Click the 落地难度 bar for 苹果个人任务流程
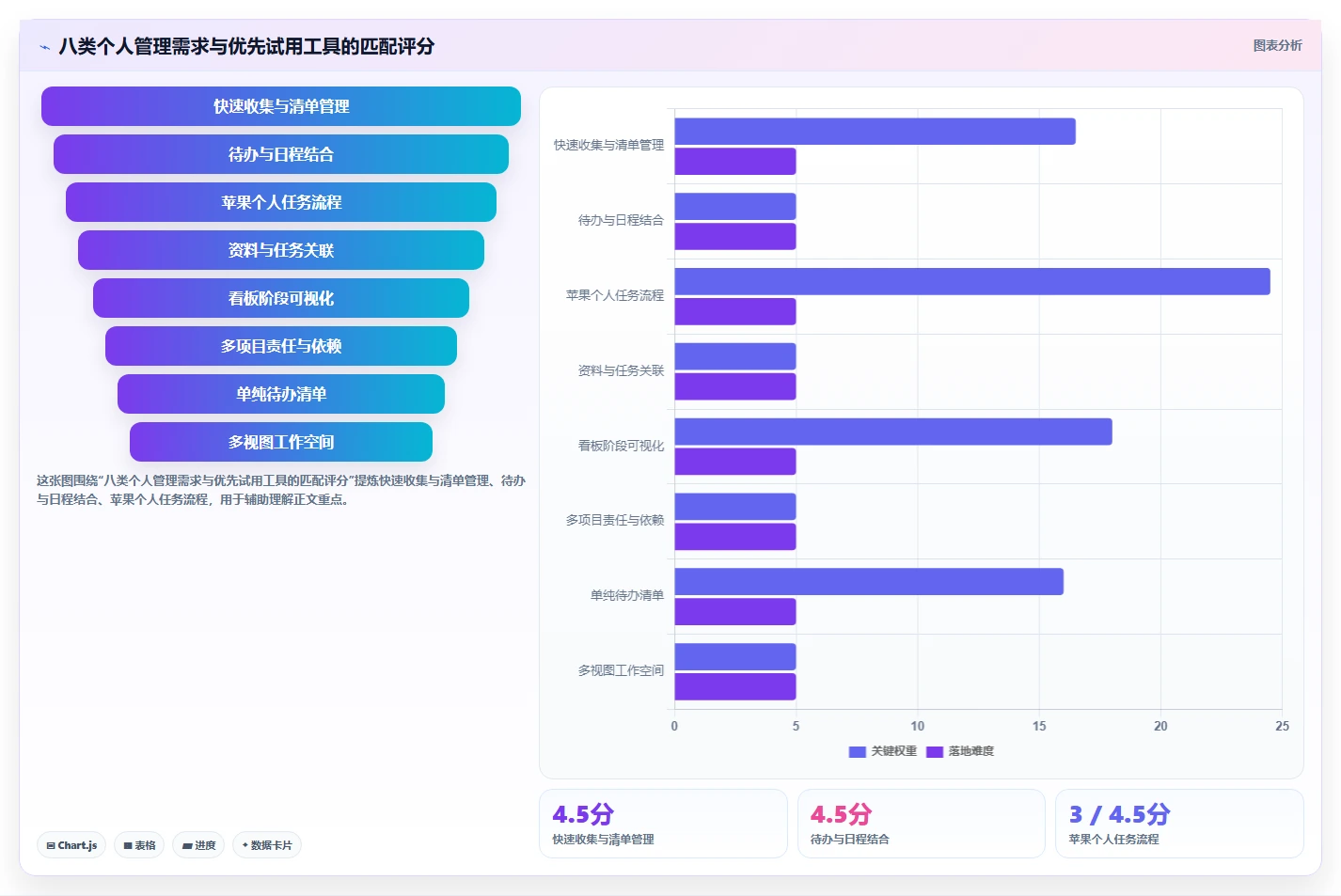The width and height of the screenshot is (1341, 896). [x=735, y=312]
